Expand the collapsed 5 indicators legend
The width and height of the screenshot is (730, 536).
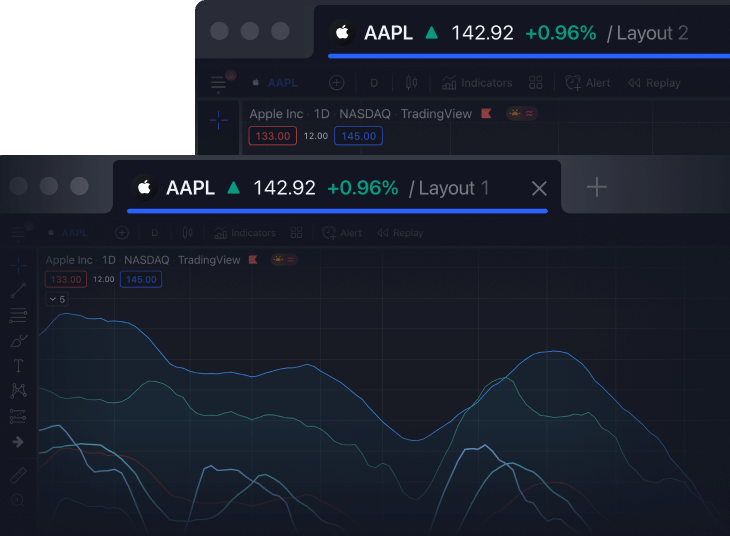coord(57,299)
